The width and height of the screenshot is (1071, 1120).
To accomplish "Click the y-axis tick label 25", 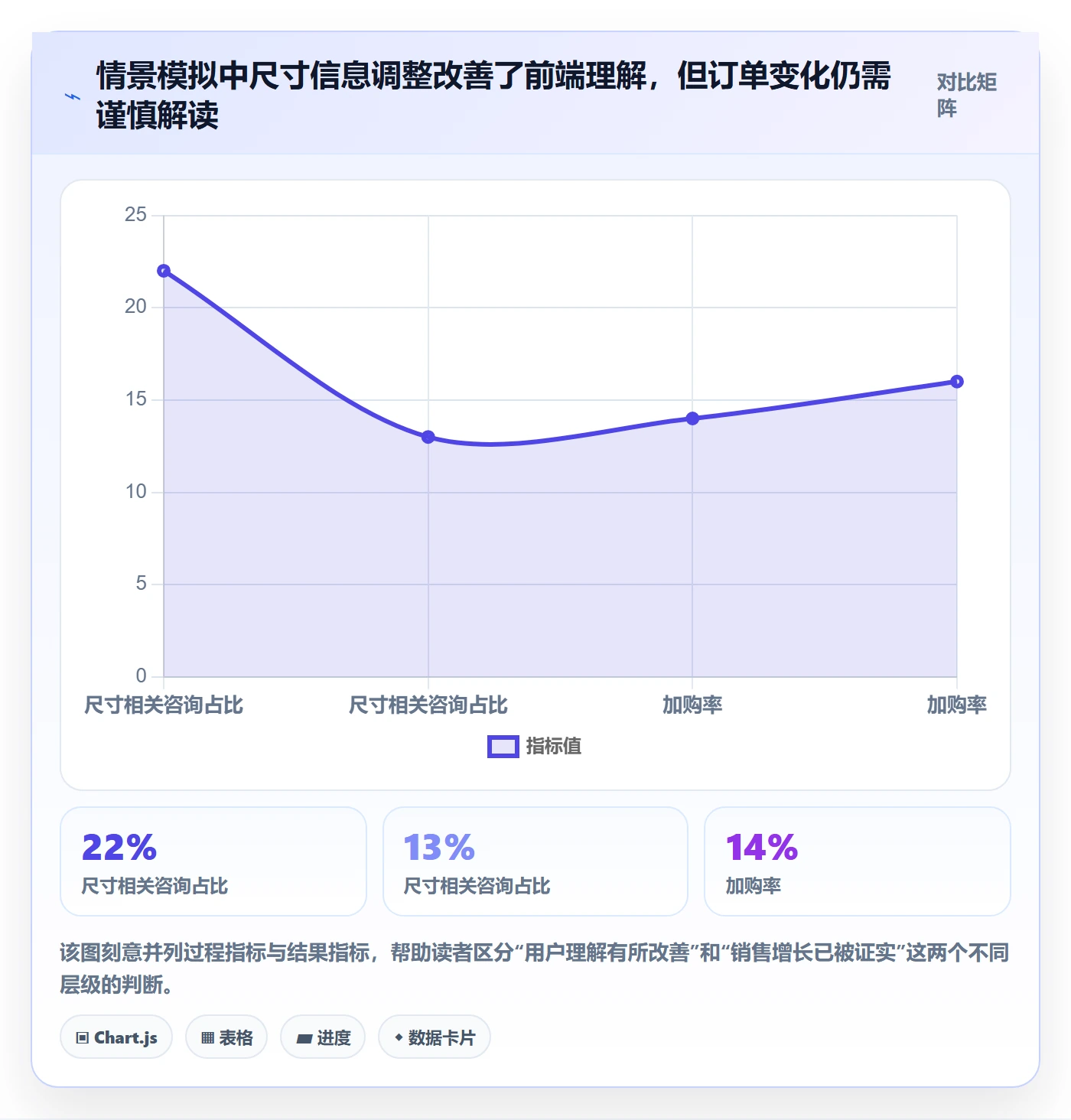I will [135, 215].
